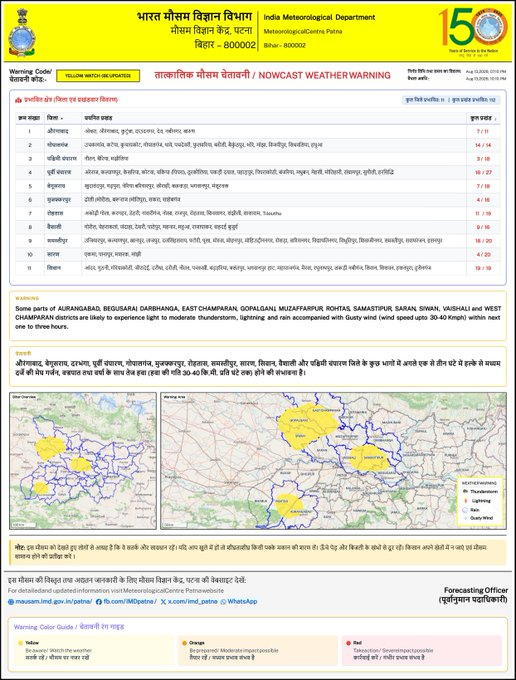Click the Hindi चेतावनी paragraph text

click(x=258, y=368)
